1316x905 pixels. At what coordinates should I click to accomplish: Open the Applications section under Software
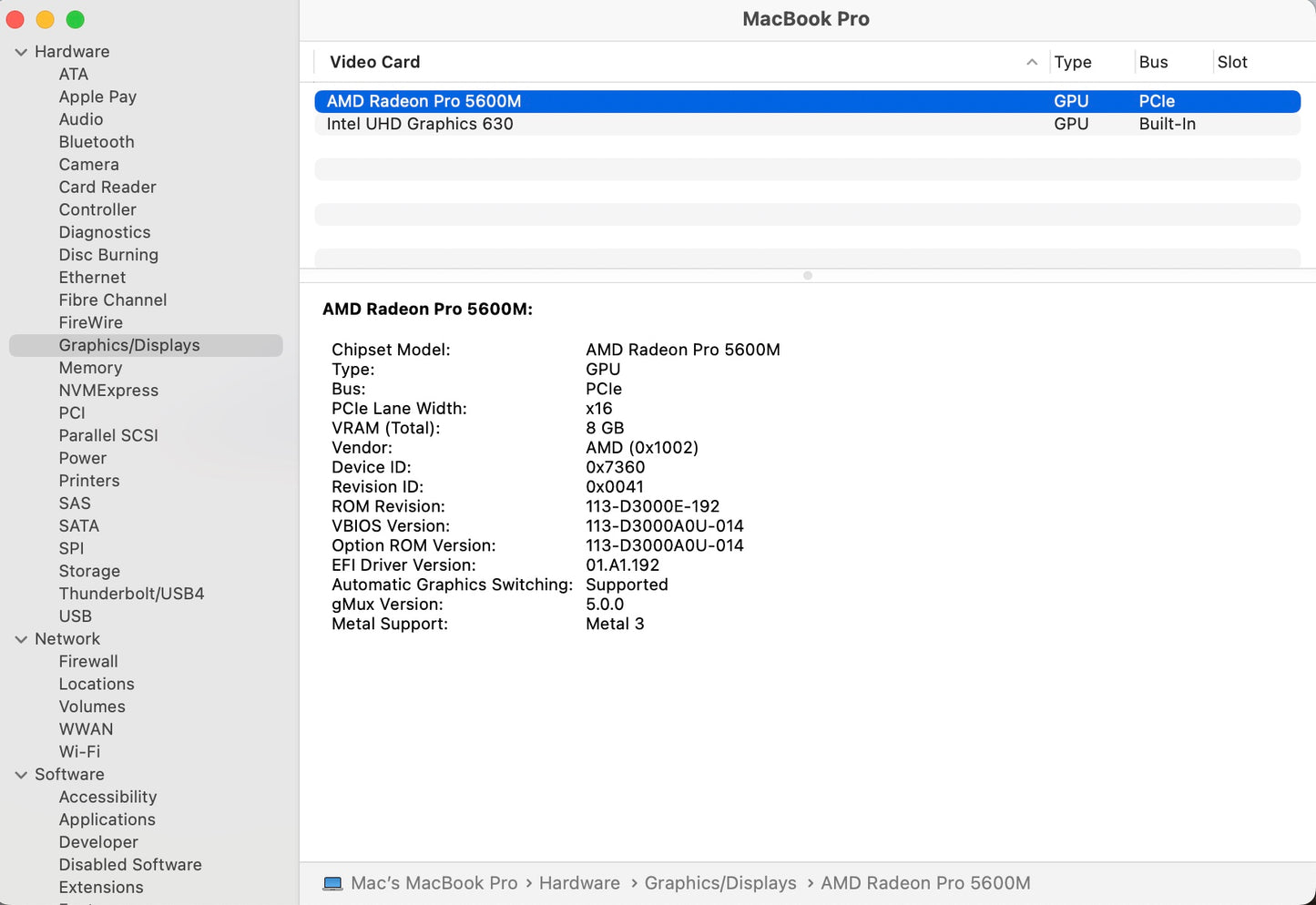pyautogui.click(x=107, y=819)
